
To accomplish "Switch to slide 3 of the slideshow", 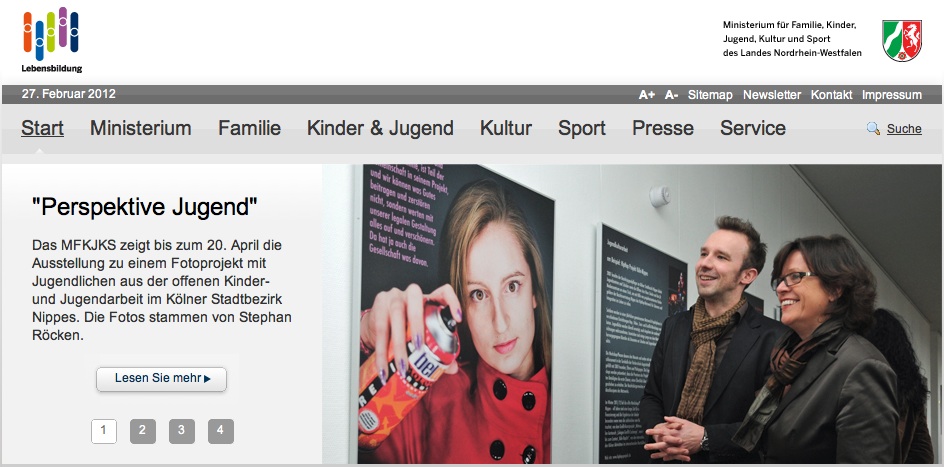I will 182,431.
